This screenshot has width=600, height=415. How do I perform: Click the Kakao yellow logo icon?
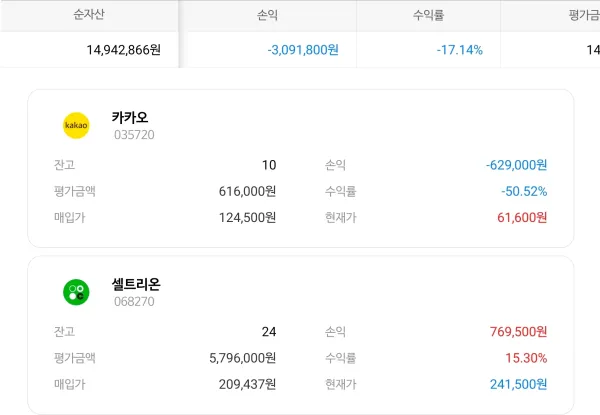pos(76,125)
